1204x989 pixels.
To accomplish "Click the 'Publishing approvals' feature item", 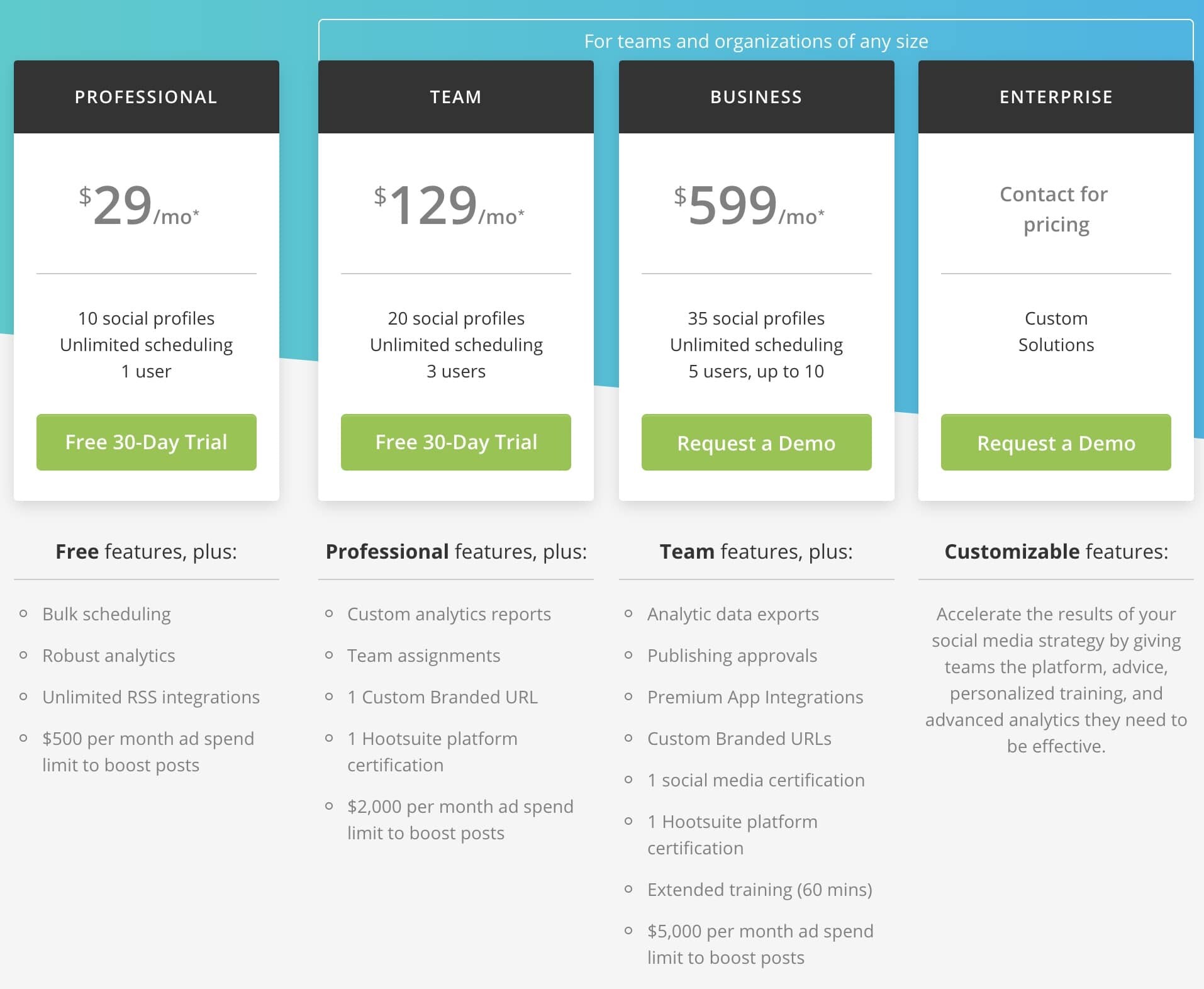I will (732, 656).
